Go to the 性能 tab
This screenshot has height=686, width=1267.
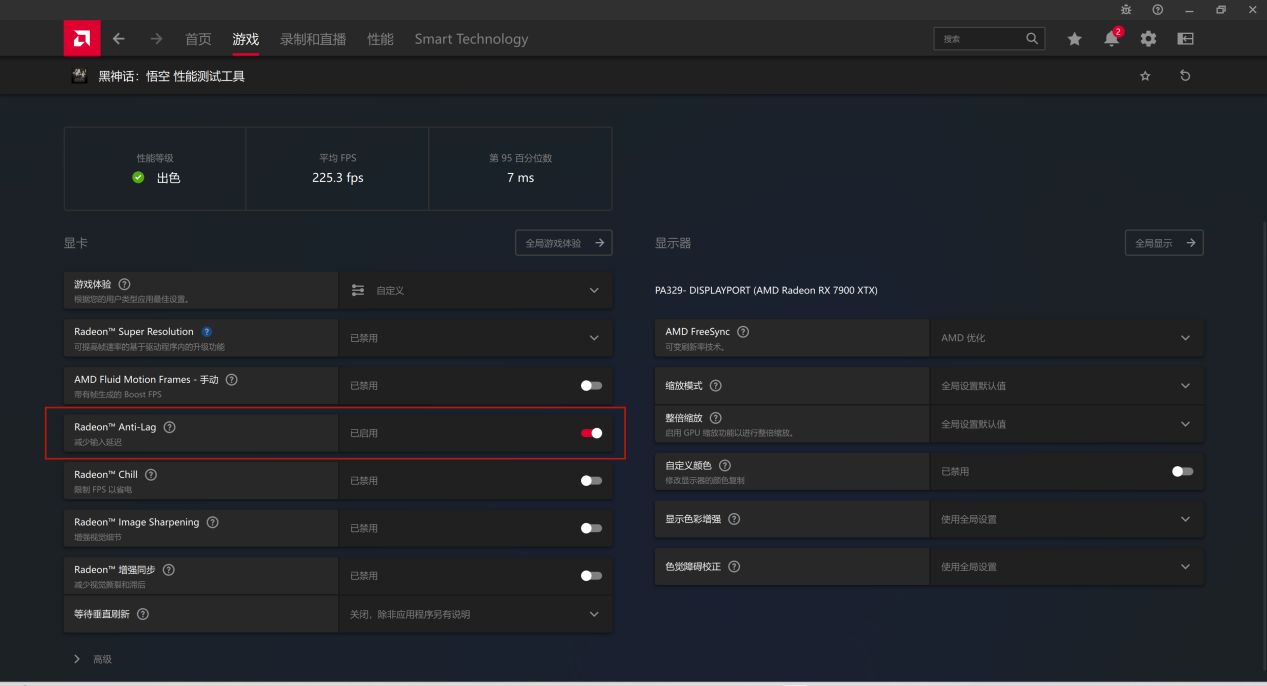tap(380, 39)
